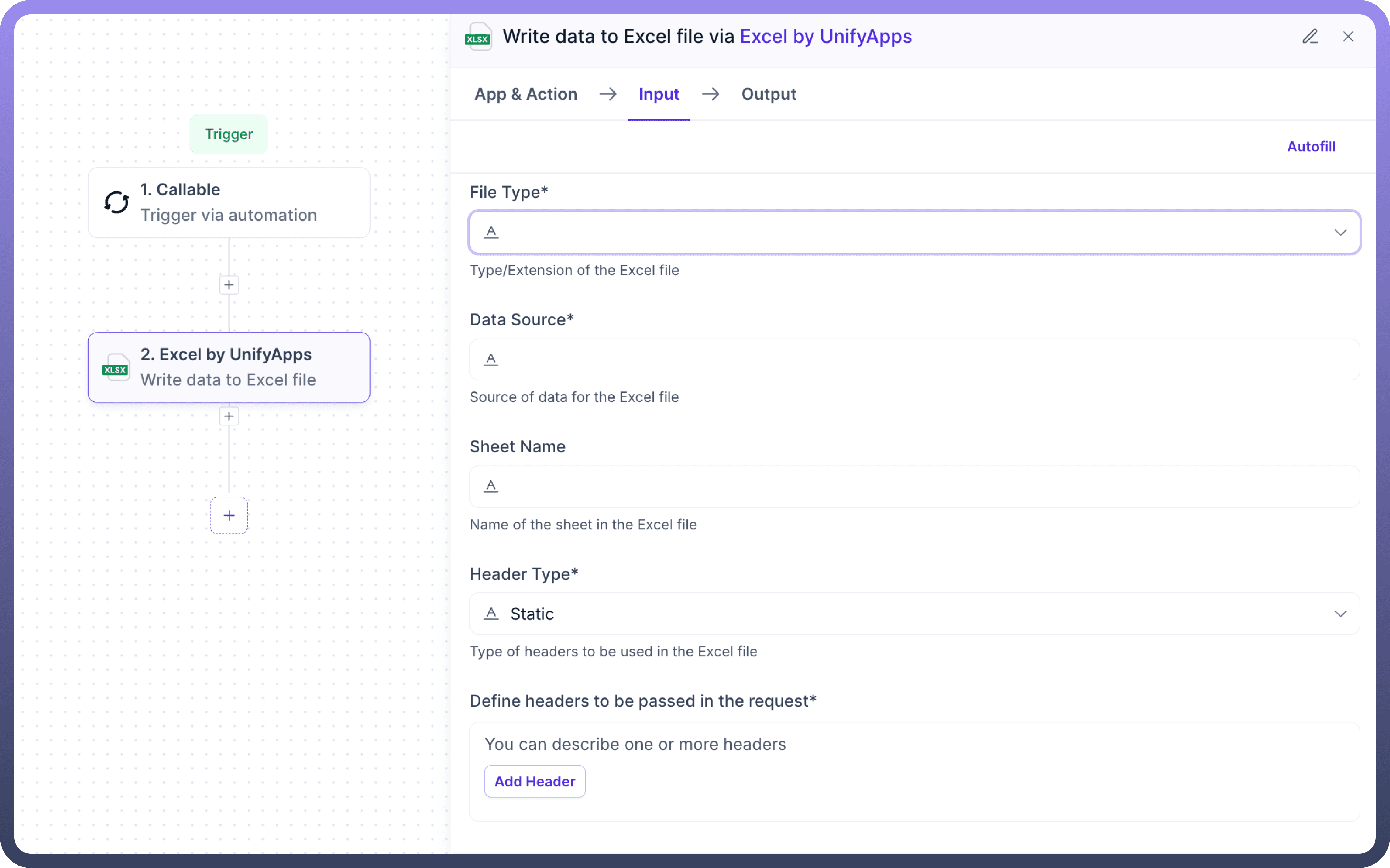Viewport: 1390px width, 868px height.
Task: Click the File Type combo box
Action: [x=914, y=233]
